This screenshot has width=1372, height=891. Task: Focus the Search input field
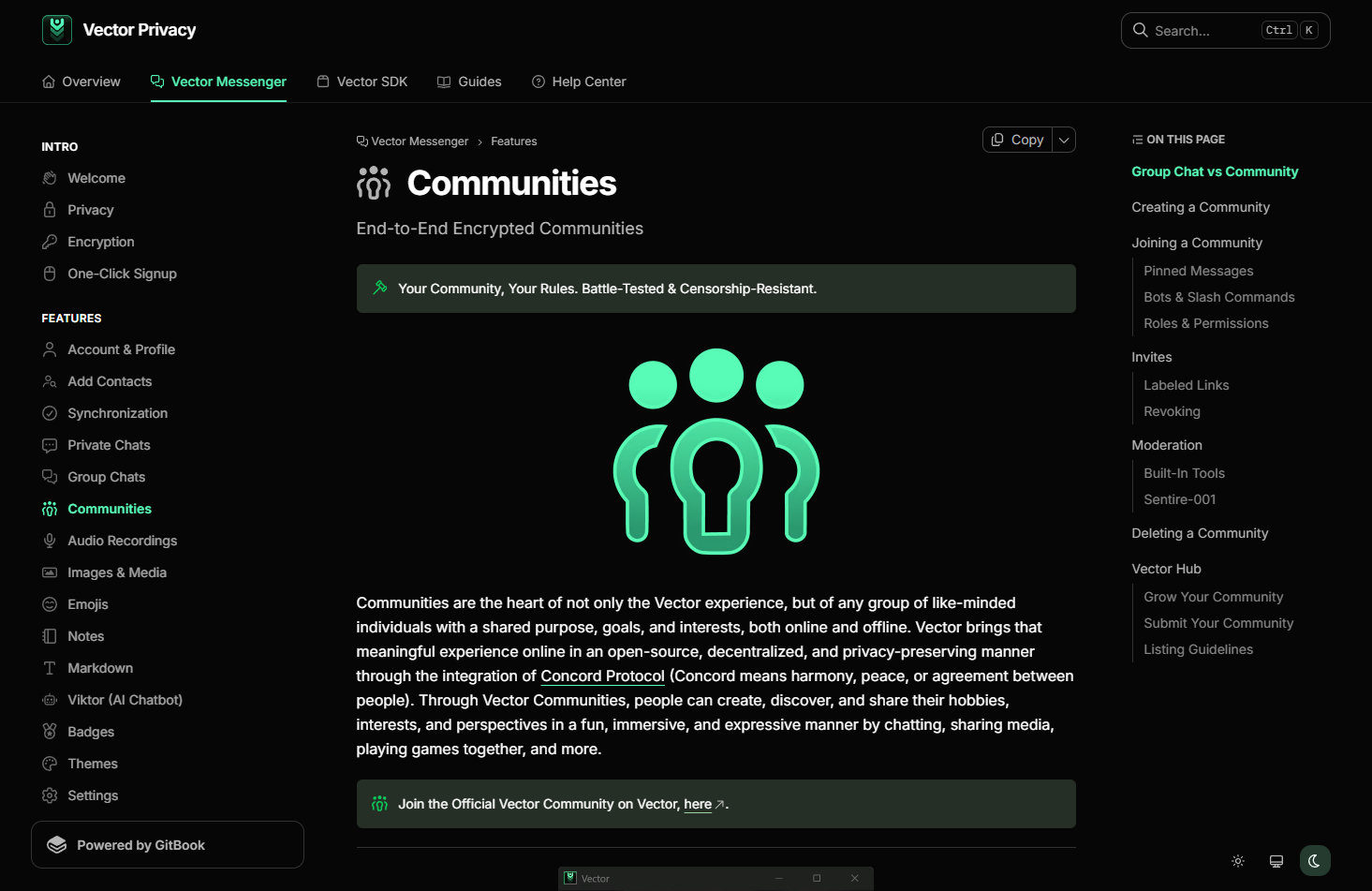(1226, 30)
